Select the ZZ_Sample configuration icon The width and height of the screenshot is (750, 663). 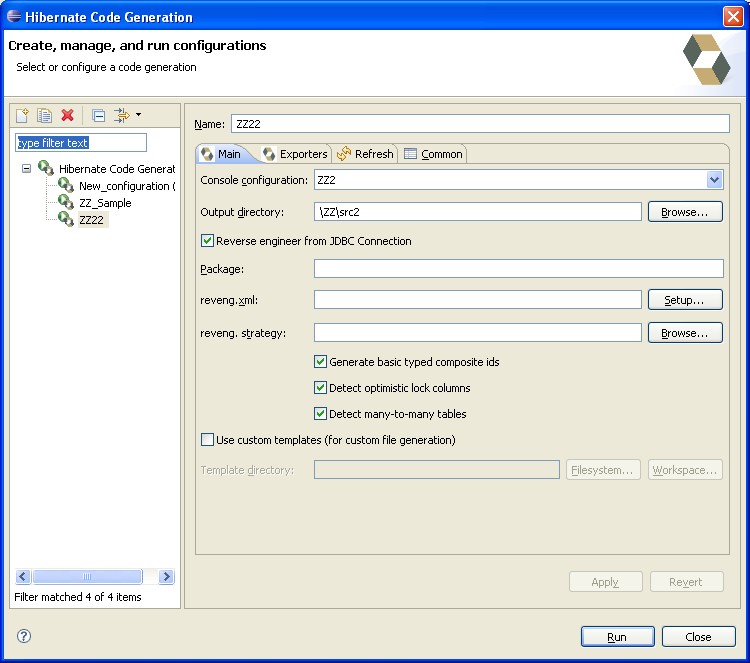[66, 203]
